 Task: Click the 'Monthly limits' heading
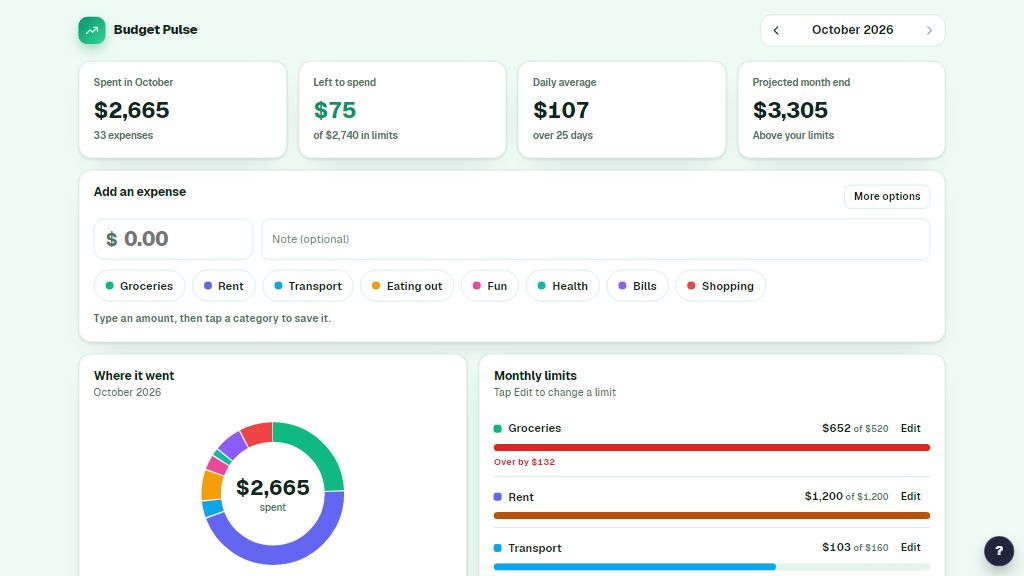[536, 376]
